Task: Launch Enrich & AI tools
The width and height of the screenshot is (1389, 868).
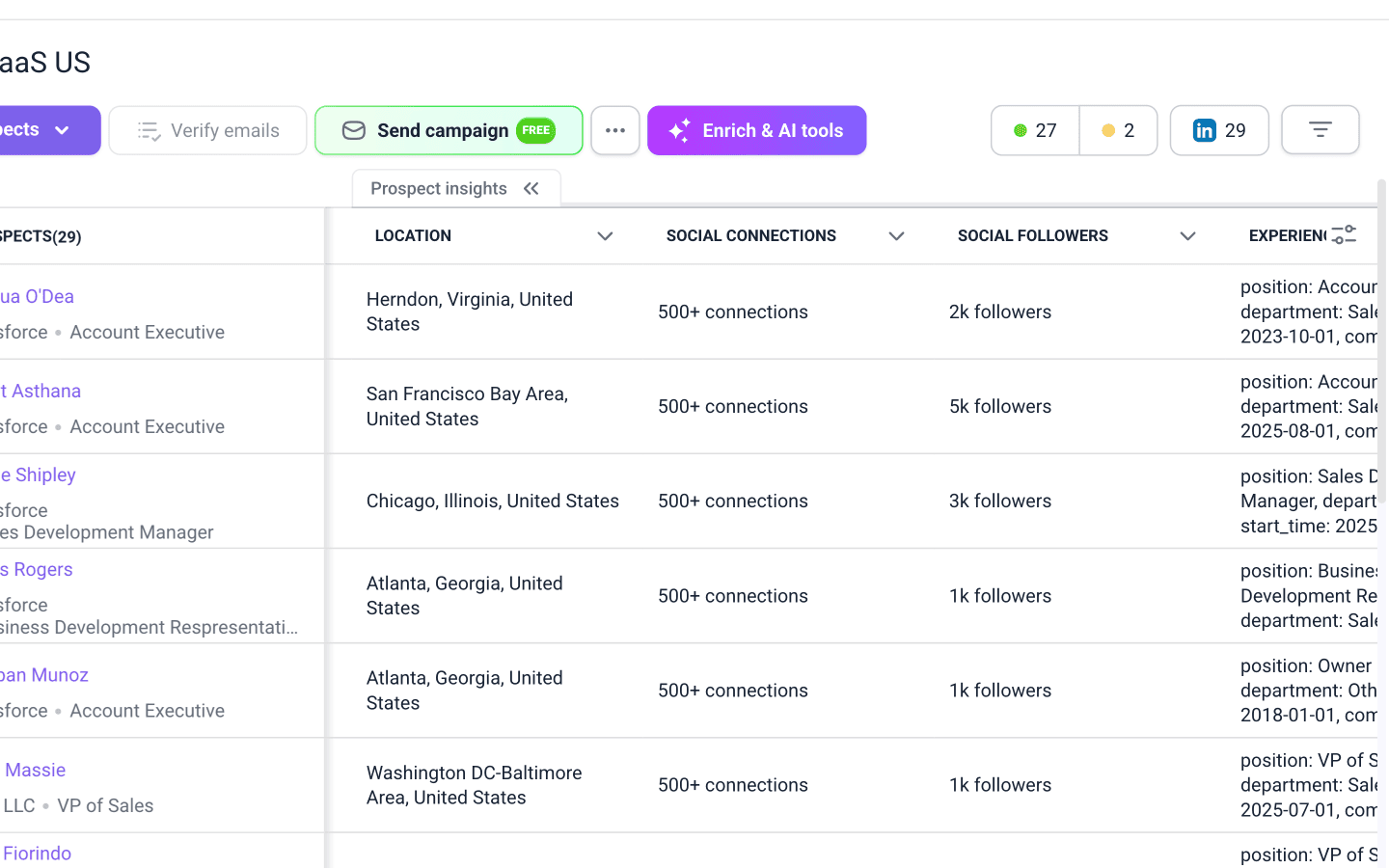Action: pyautogui.click(x=757, y=130)
